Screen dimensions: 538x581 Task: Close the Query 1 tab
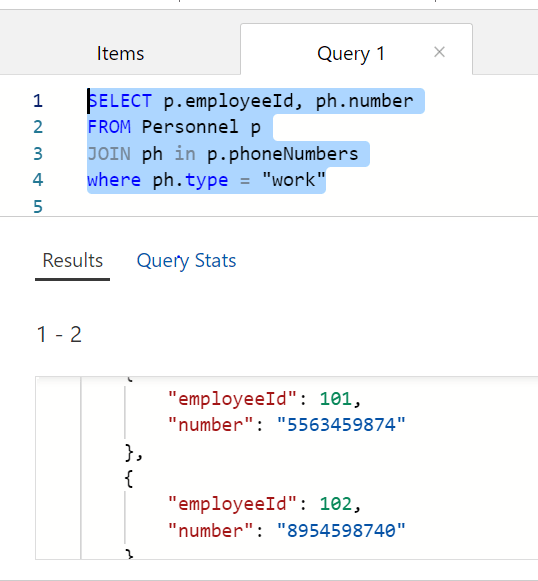439,52
